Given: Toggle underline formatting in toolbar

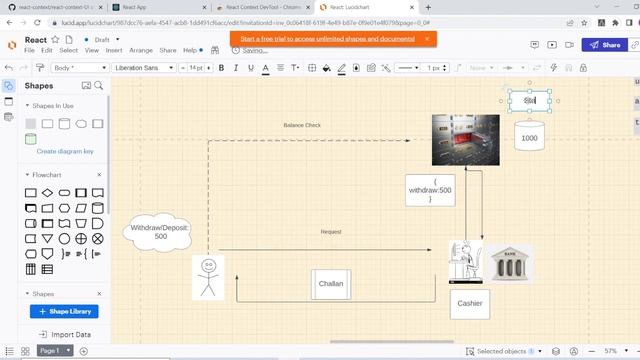Looking at the screenshot, I should [251, 68].
